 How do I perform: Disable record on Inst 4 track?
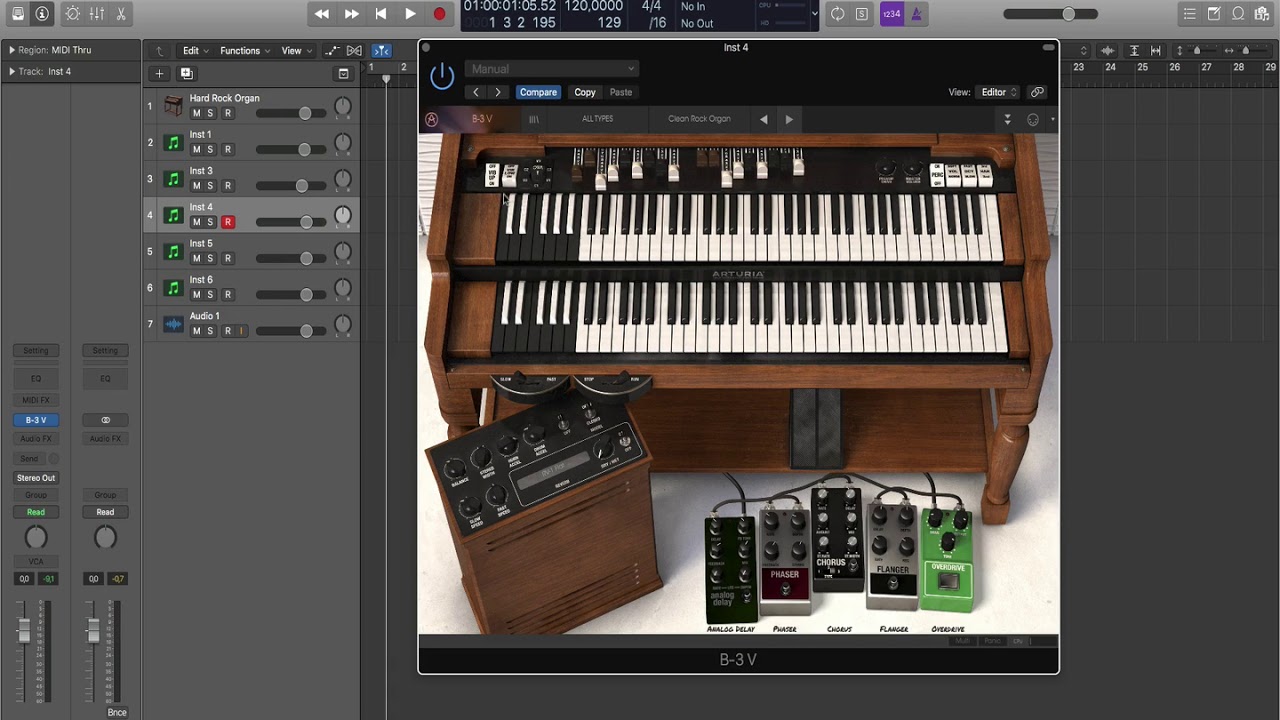[x=228, y=222]
